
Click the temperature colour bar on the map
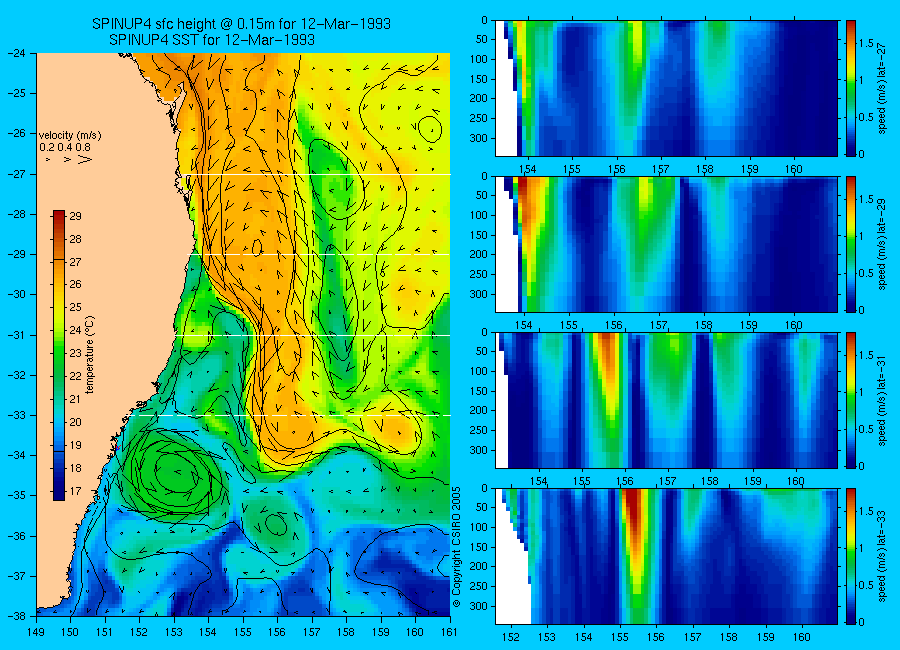(59, 355)
